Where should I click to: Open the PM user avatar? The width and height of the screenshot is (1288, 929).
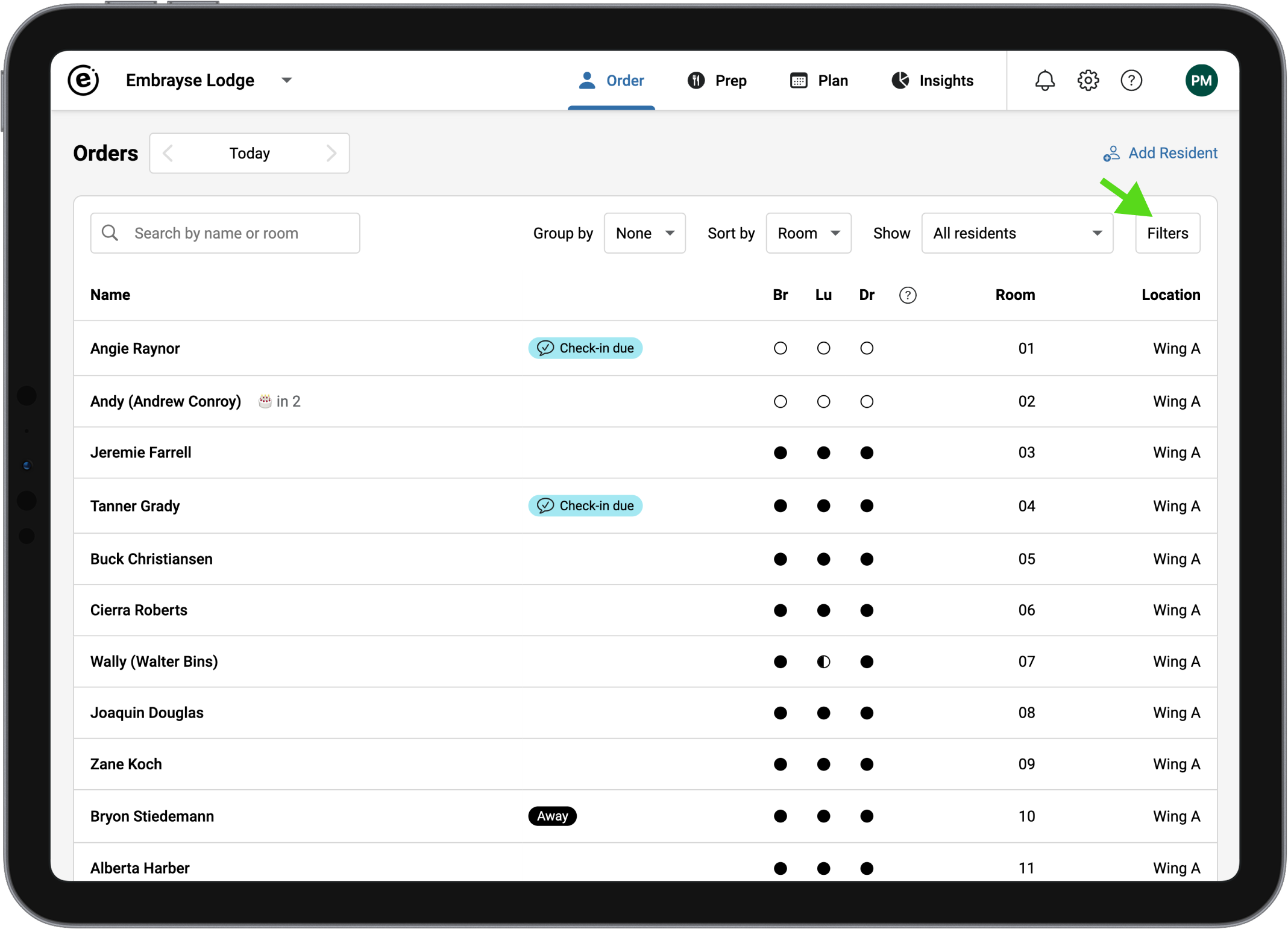coord(1201,80)
